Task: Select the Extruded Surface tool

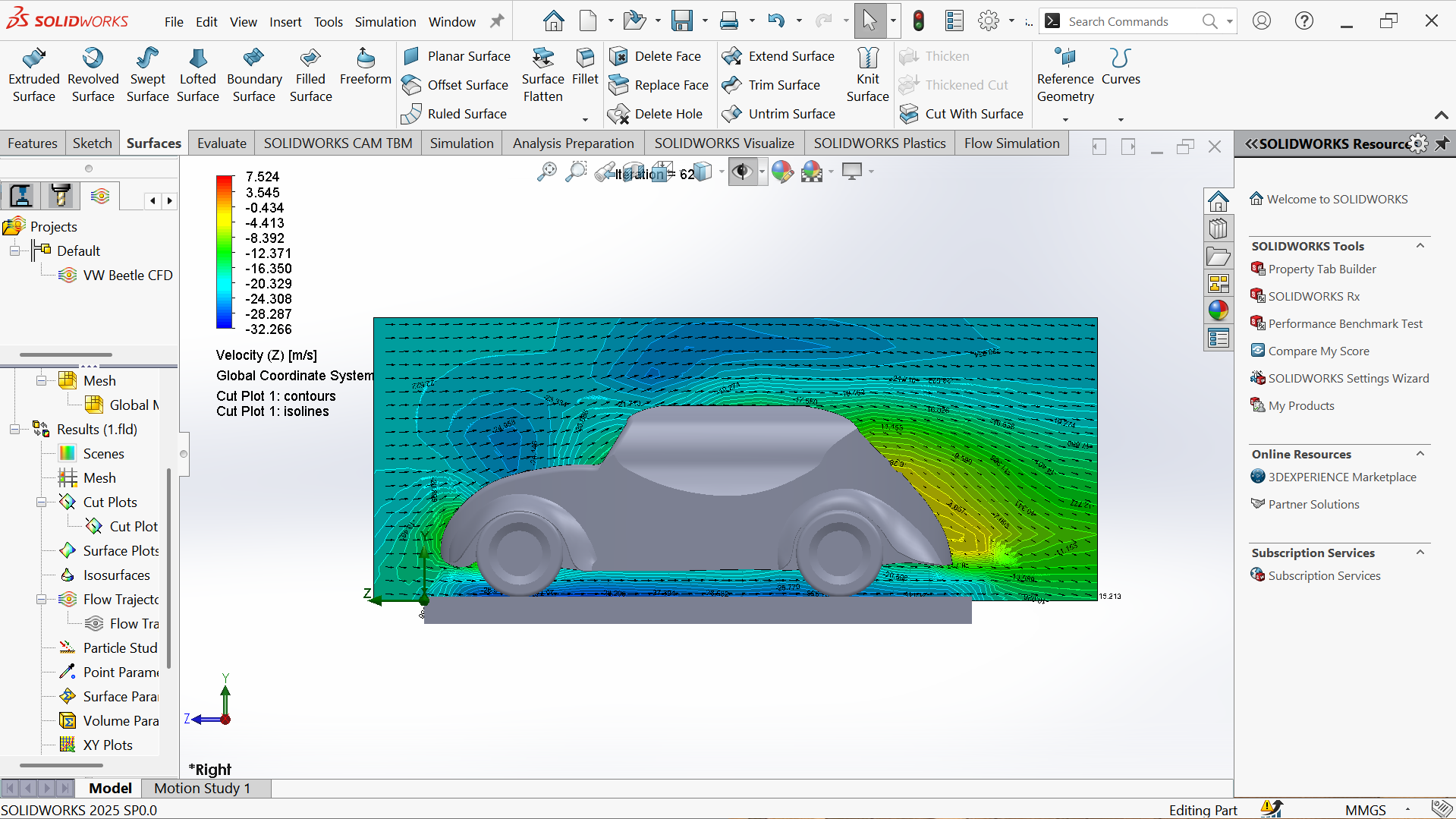Action: point(34,75)
